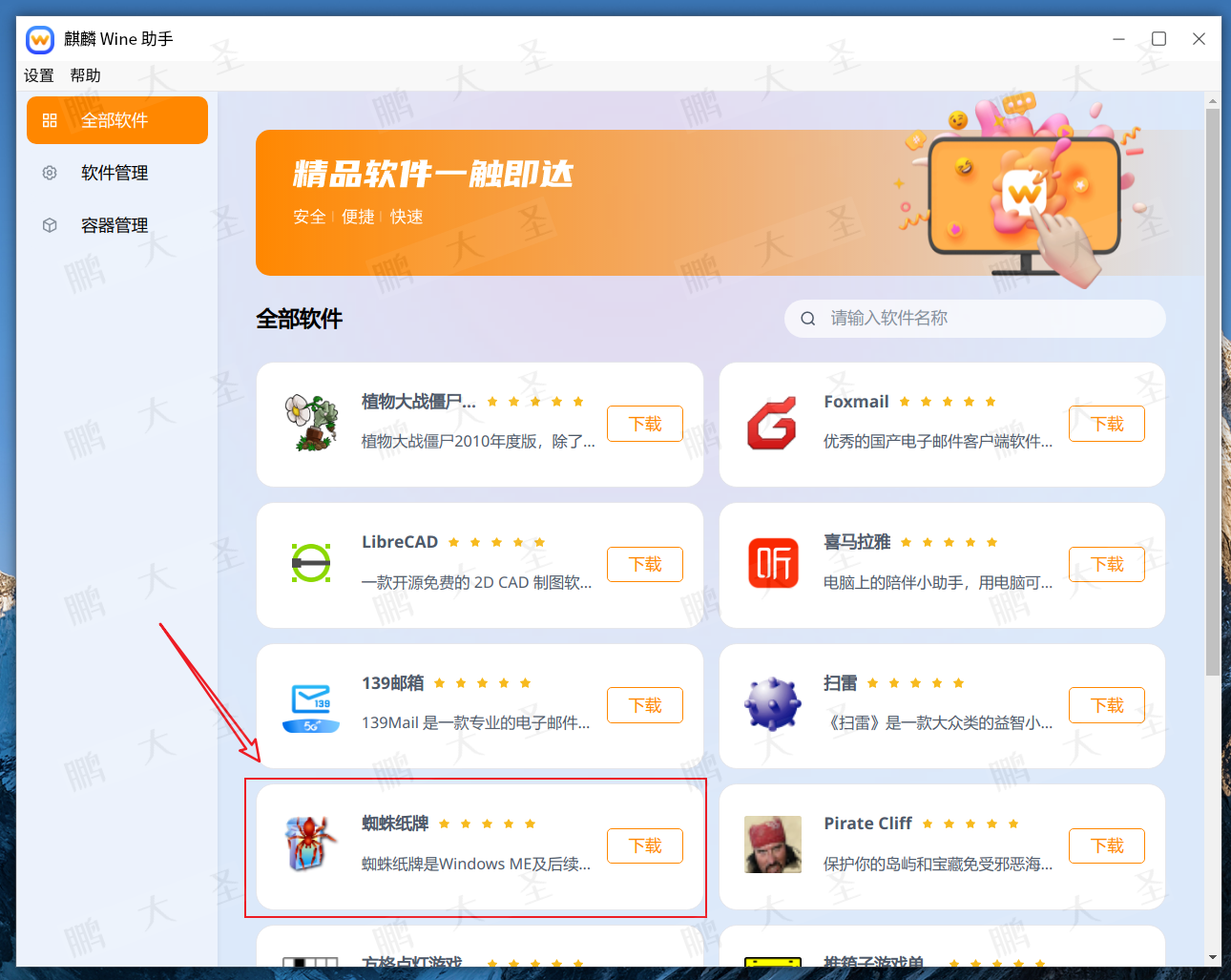Click description 电脑上的陪伴小助手，用电脑可...
Viewport: 1231px width, 980px height.
pos(938,582)
